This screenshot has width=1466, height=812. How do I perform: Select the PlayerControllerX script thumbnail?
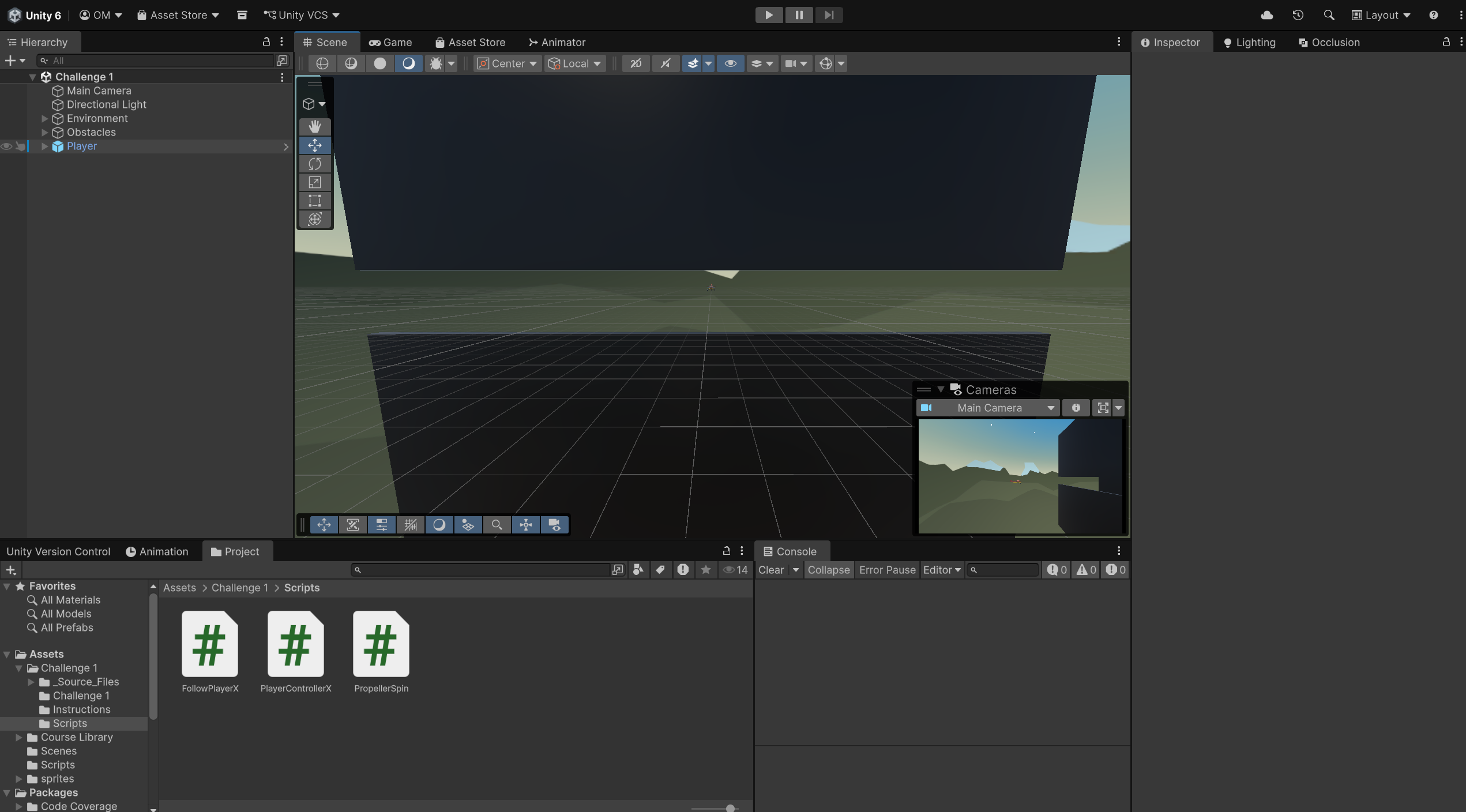coord(295,644)
